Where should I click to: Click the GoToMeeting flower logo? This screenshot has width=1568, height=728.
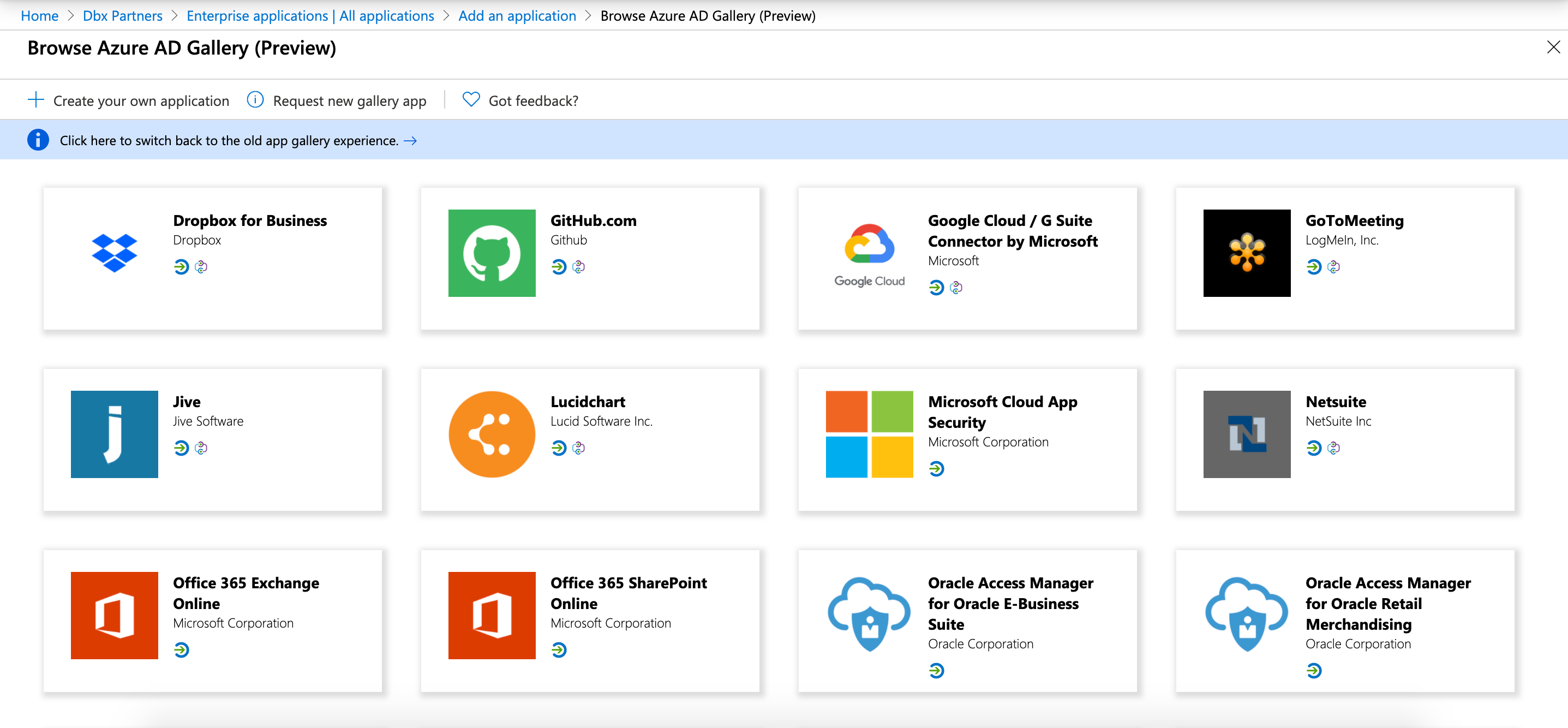coord(1247,253)
